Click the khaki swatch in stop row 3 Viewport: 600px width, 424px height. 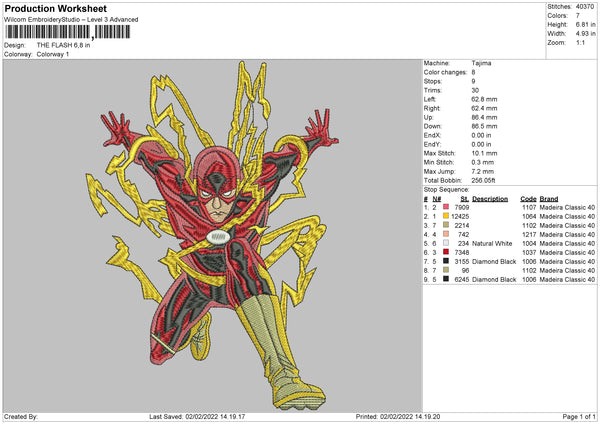[x=446, y=225]
